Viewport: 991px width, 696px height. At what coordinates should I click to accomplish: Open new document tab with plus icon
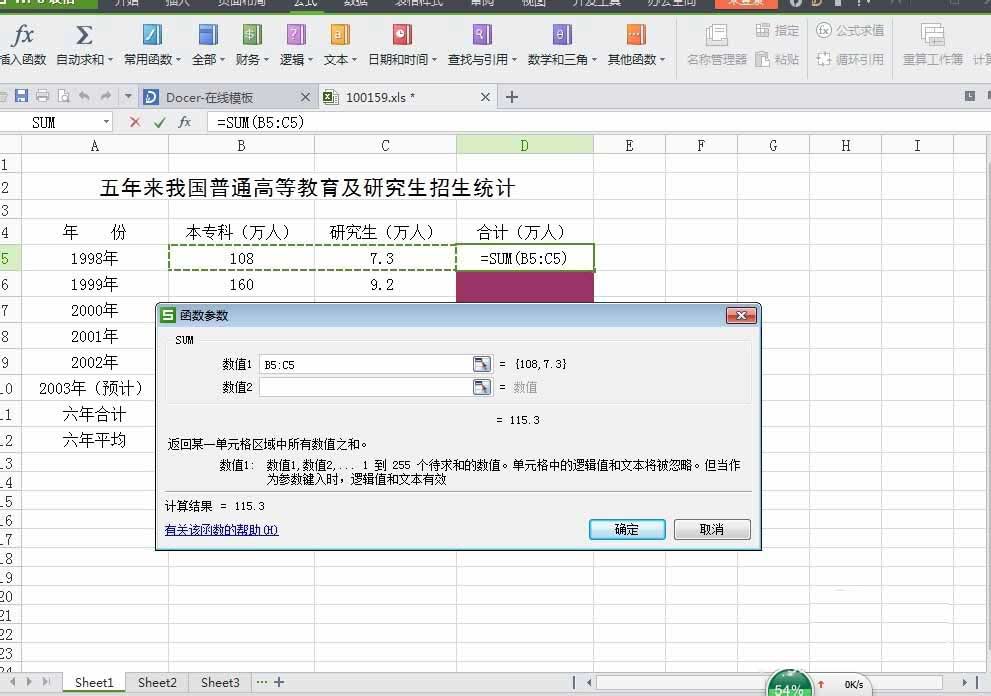512,97
